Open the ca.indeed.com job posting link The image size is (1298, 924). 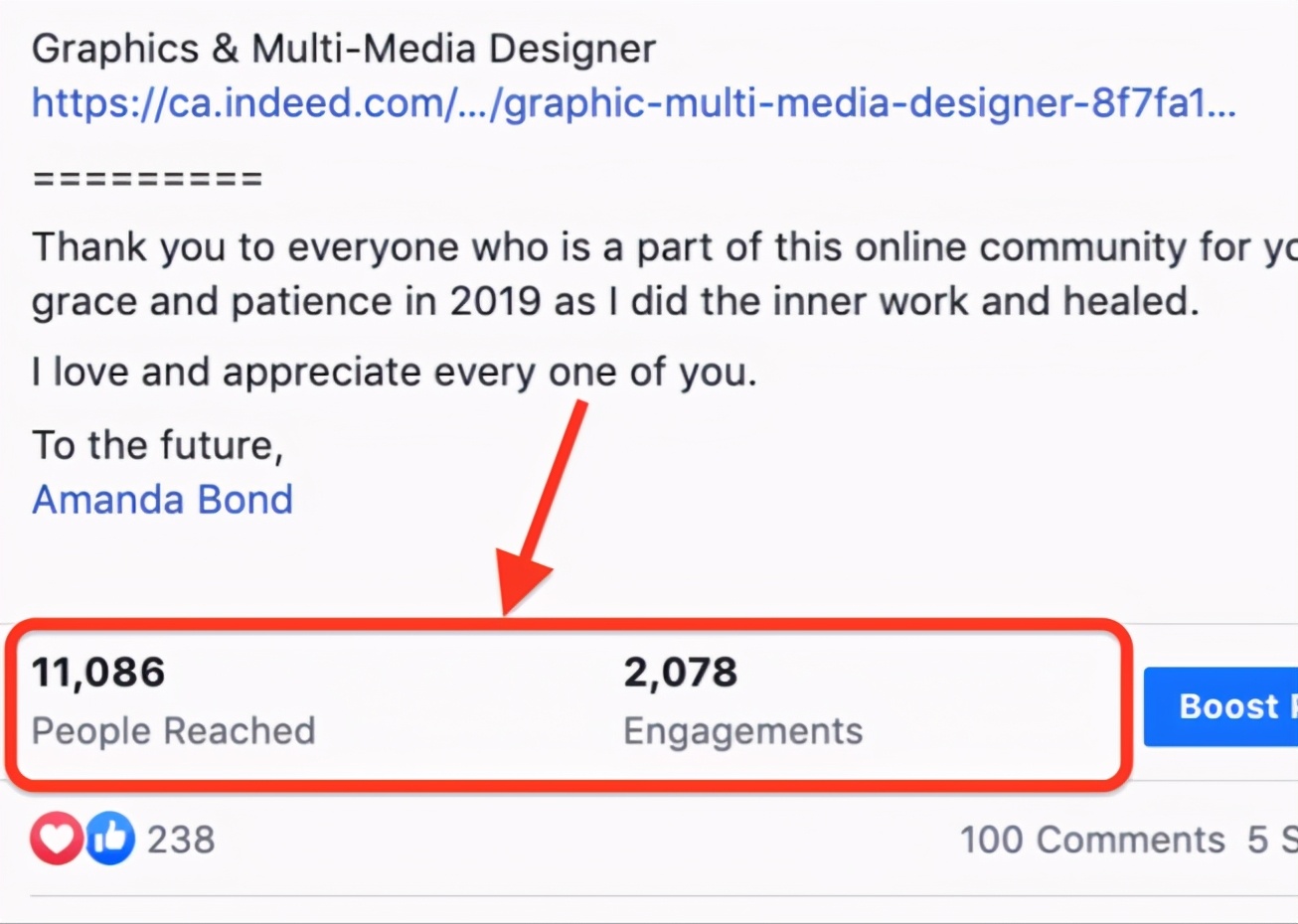pyautogui.click(x=633, y=102)
